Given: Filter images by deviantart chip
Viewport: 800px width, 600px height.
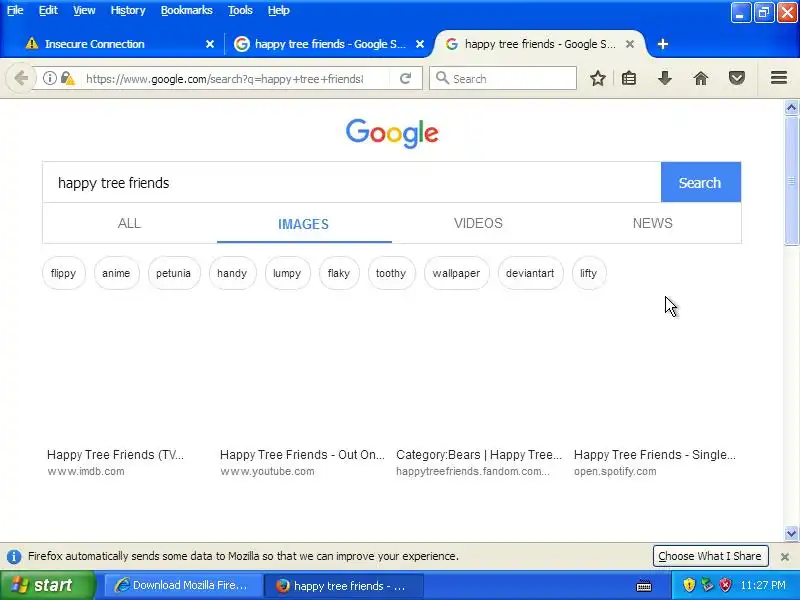Looking at the screenshot, I should (530, 273).
